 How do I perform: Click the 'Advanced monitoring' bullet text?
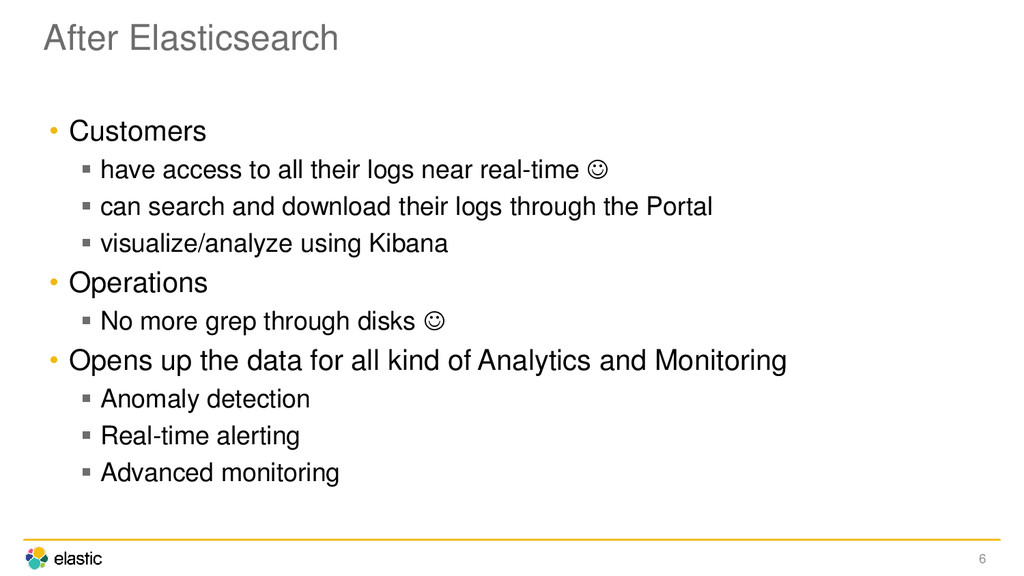(x=219, y=473)
